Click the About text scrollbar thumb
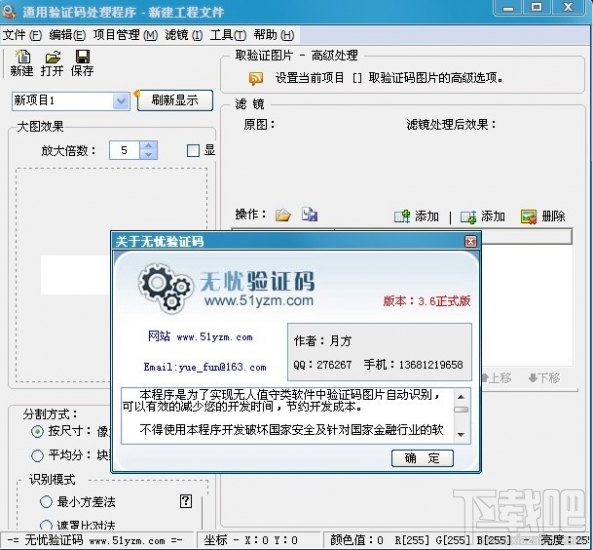This screenshot has width=593, height=550. coord(461,410)
